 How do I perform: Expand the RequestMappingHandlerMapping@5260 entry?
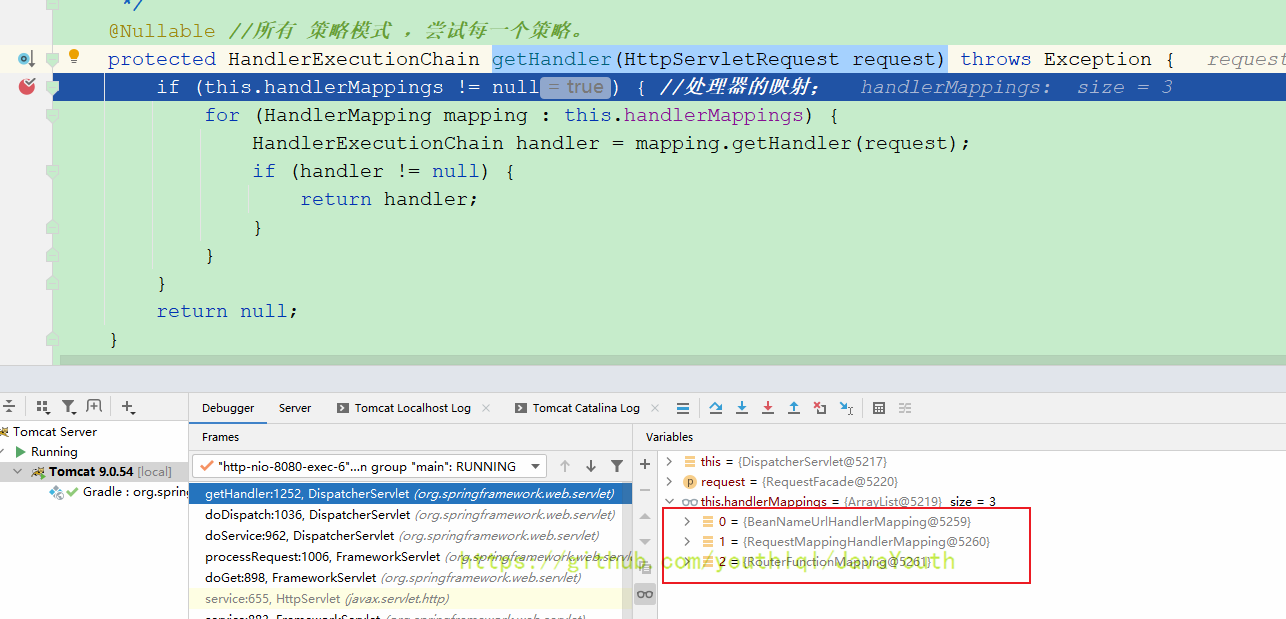point(687,542)
